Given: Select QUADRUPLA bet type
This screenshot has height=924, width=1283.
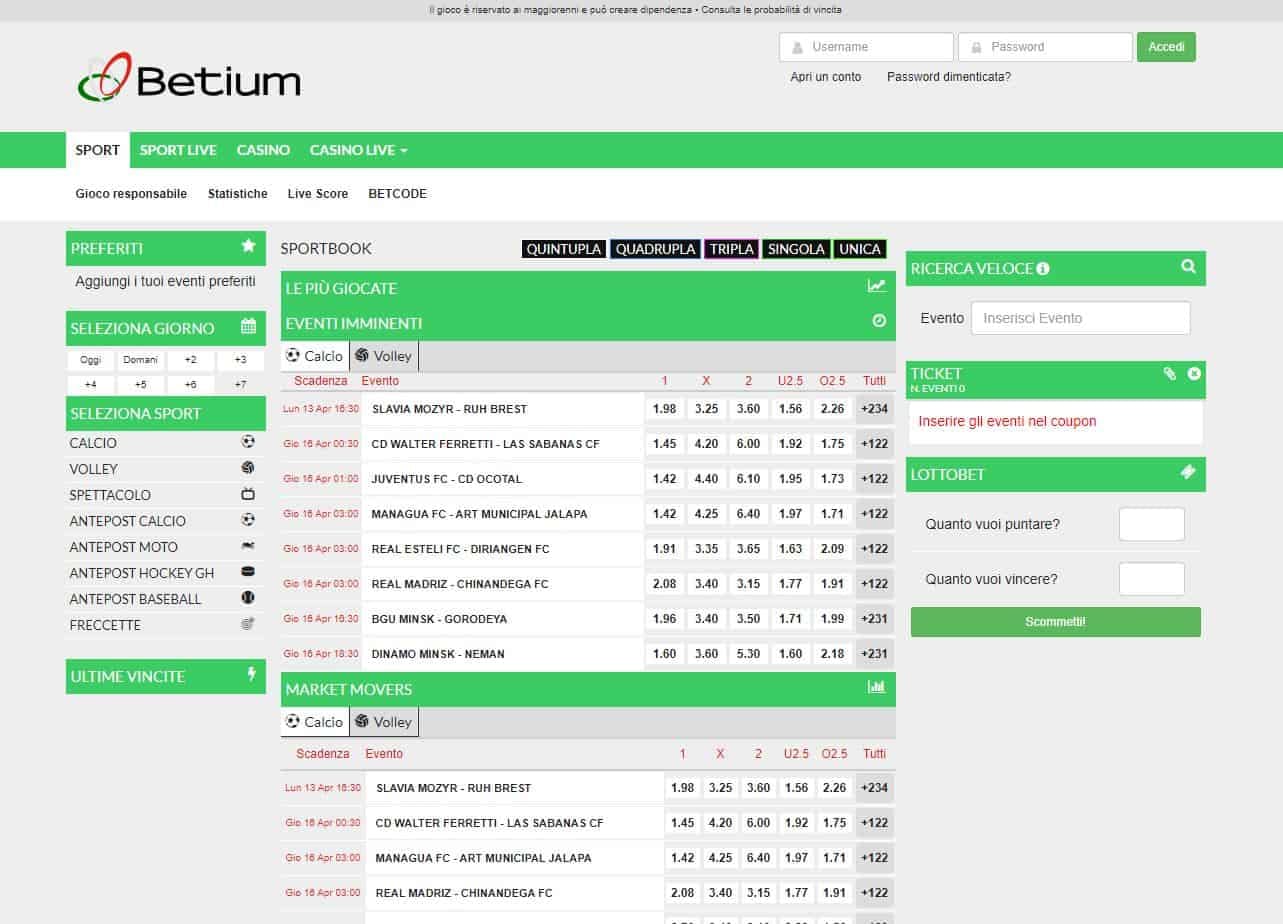Looking at the screenshot, I should tap(656, 249).
